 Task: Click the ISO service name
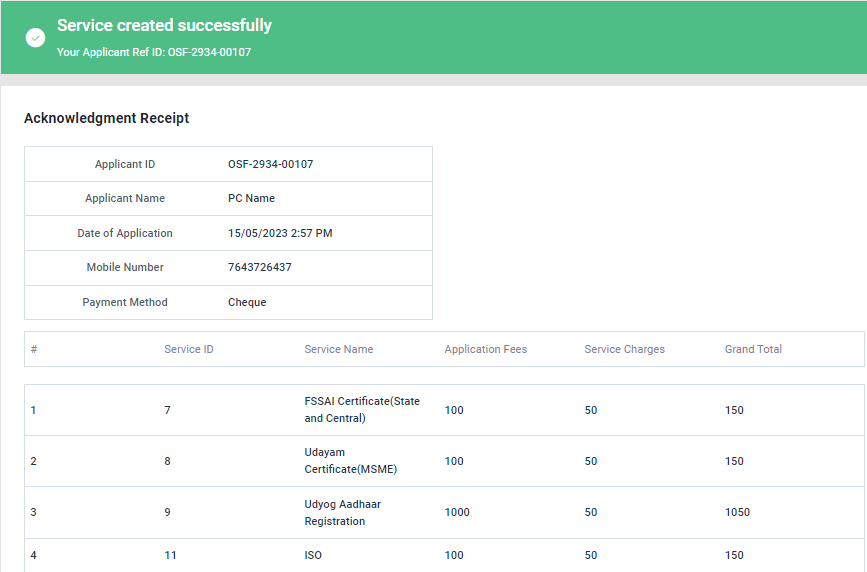(313, 555)
